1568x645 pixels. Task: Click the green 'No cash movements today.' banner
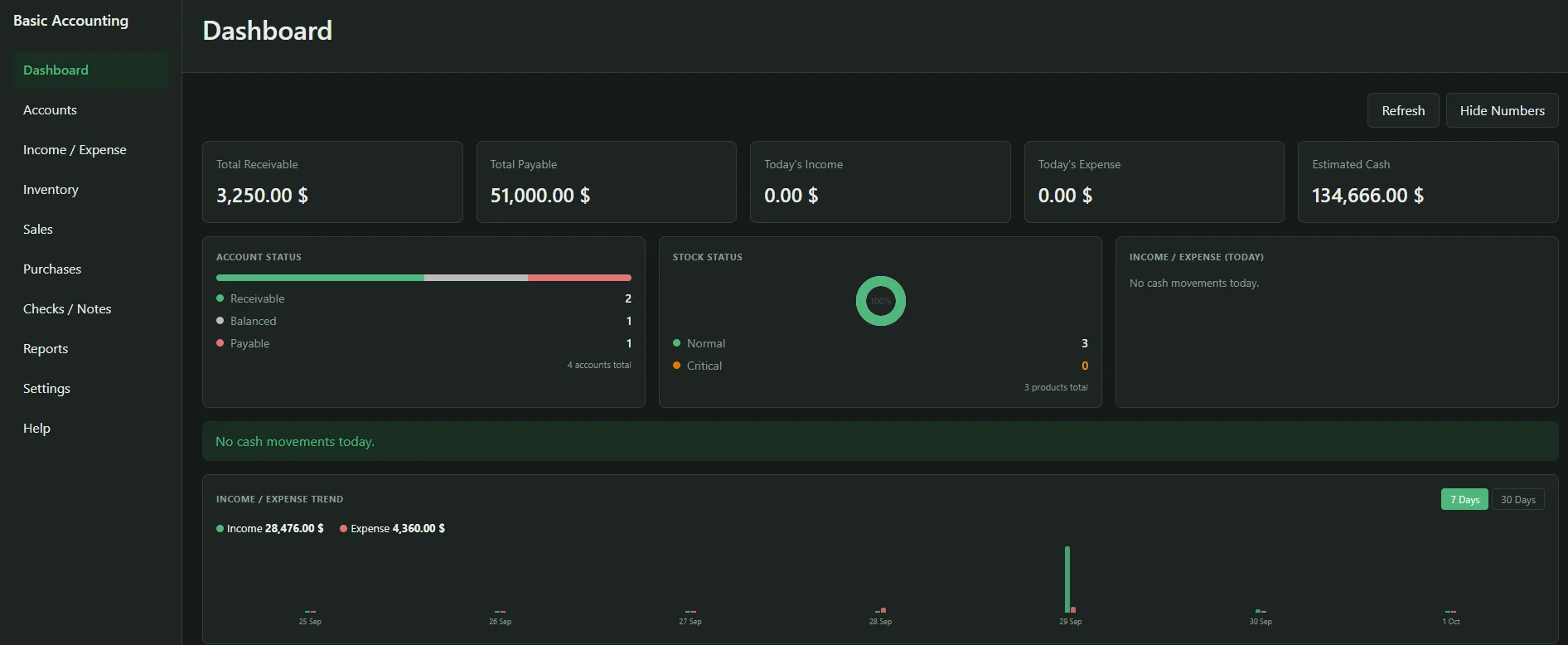(x=880, y=441)
